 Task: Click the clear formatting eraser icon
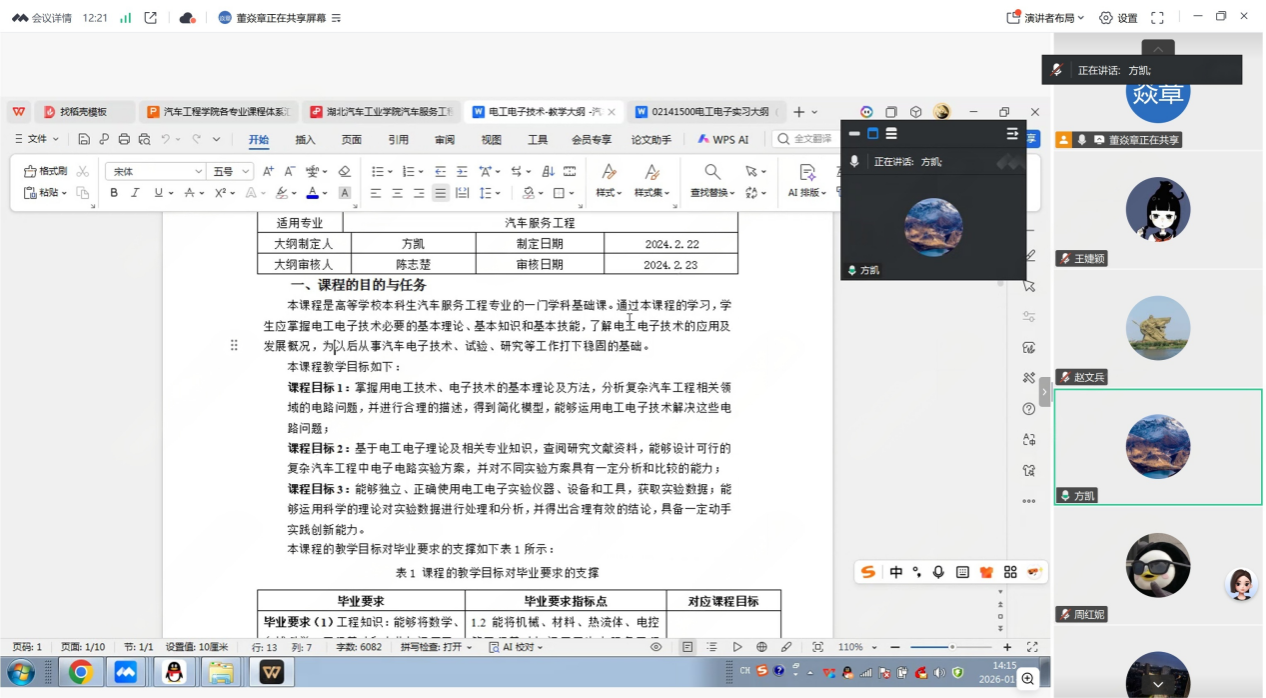pos(345,171)
